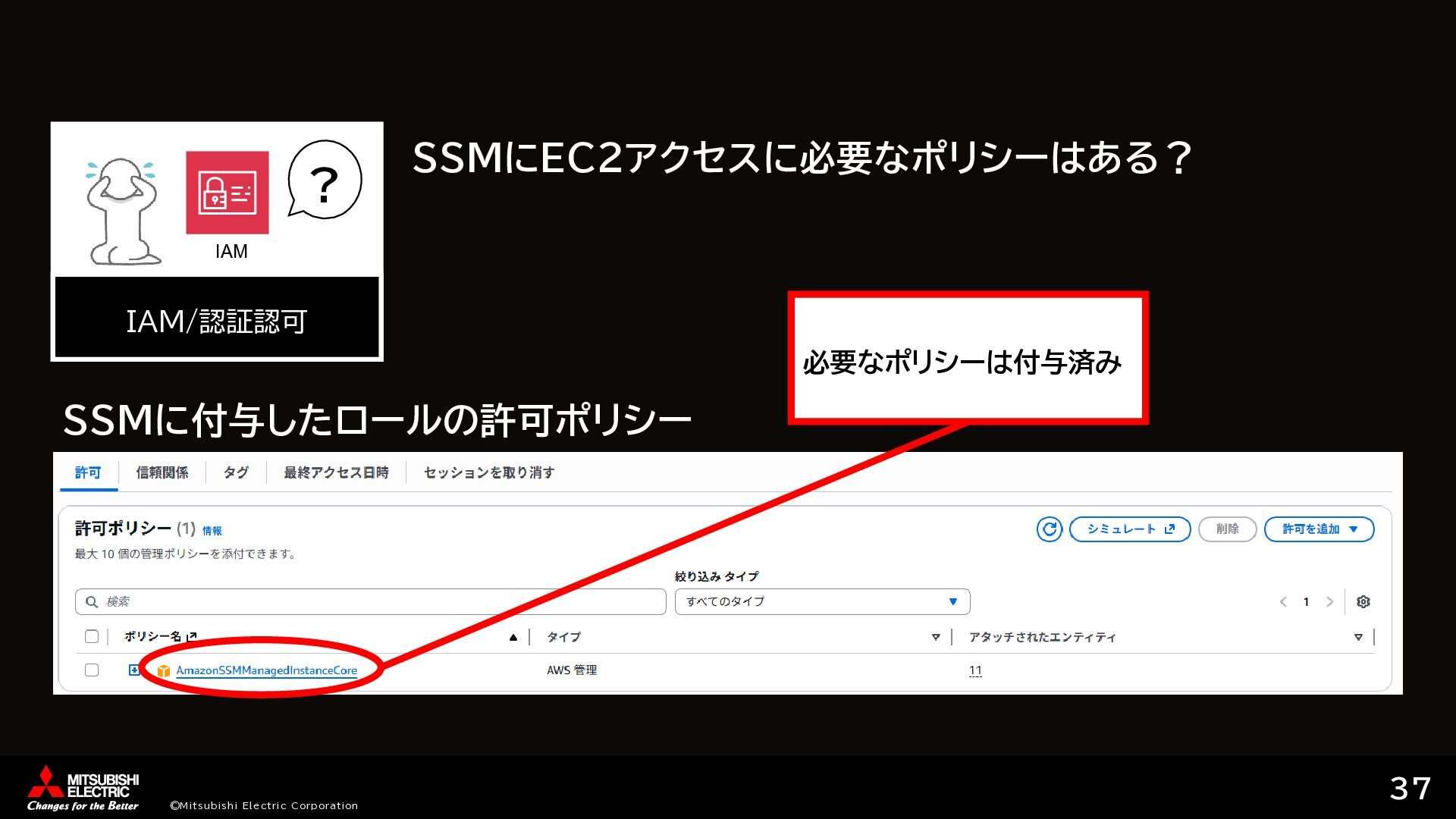This screenshot has height=819, width=1456.
Task: Click the external link icon beside ポリシー名
Action: pos(192,637)
